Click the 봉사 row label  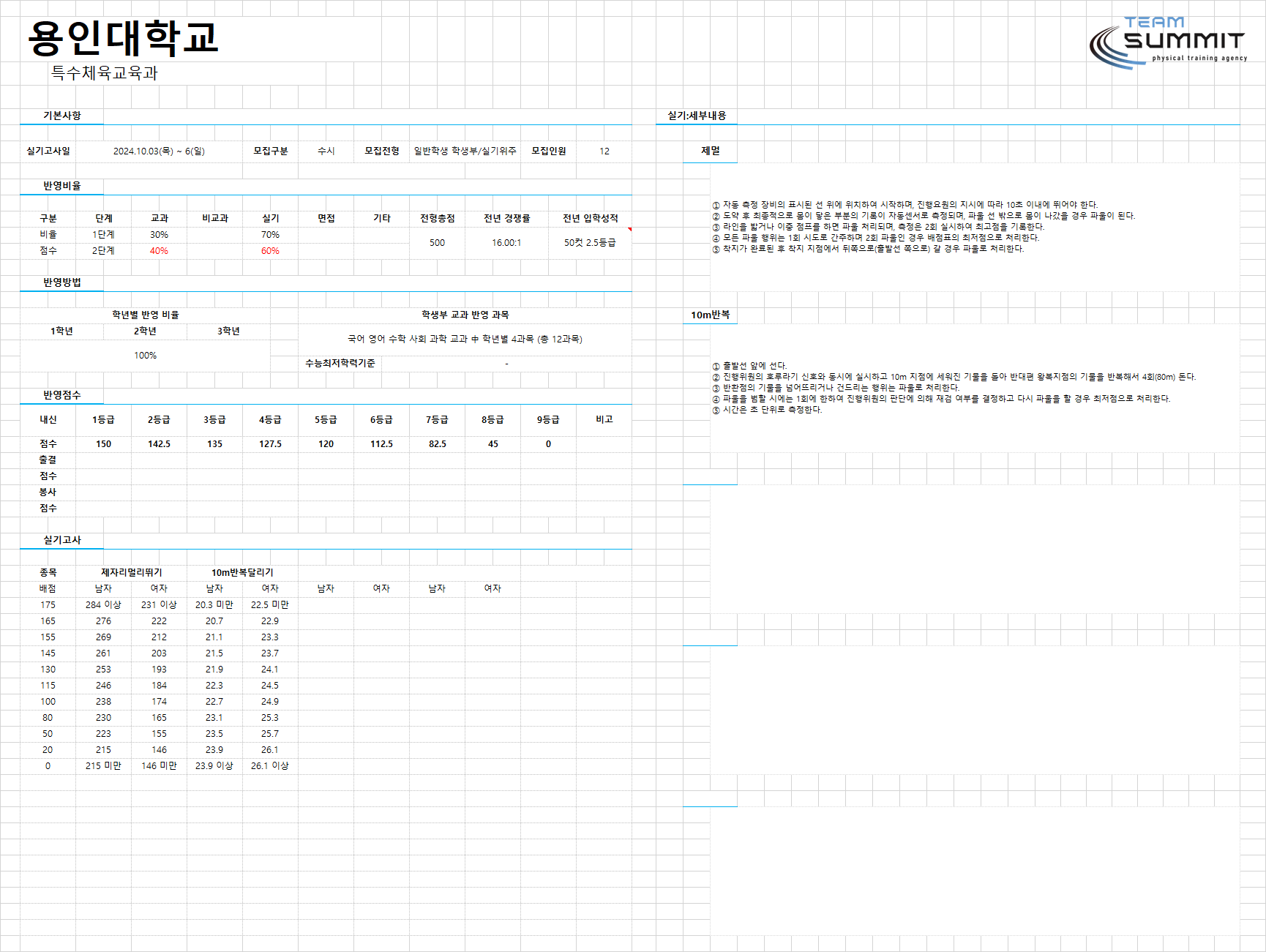coord(48,492)
